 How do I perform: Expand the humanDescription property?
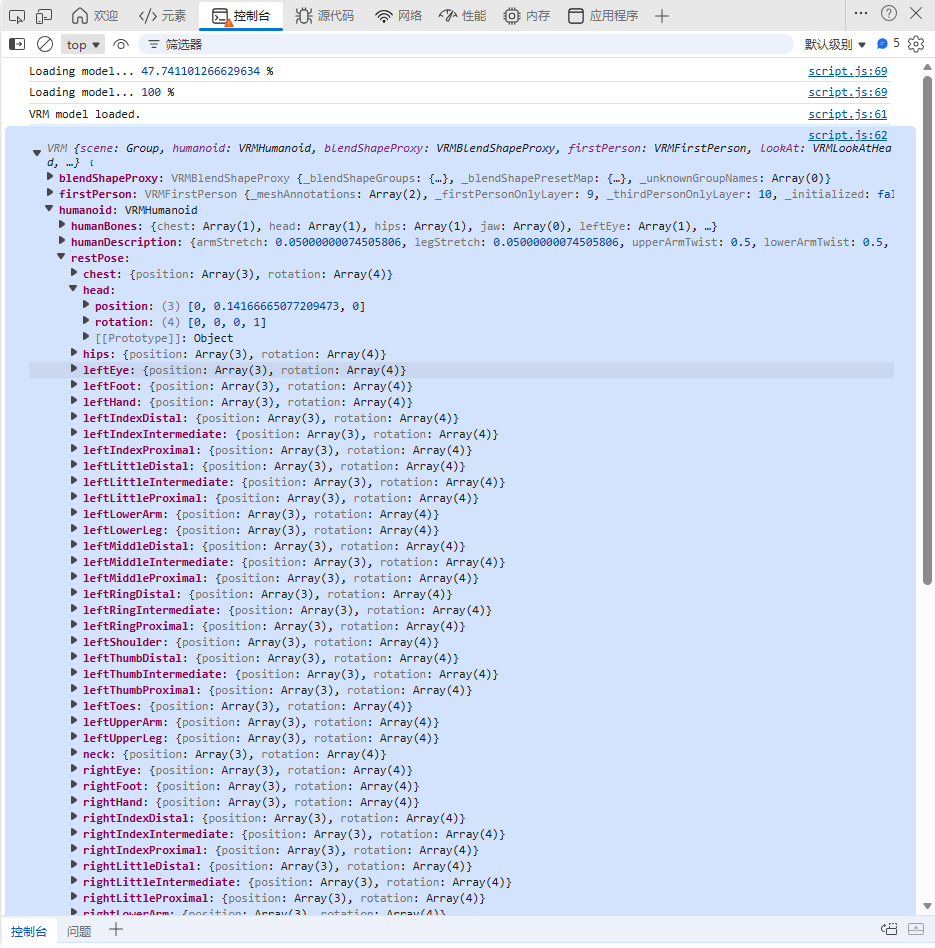coord(62,240)
